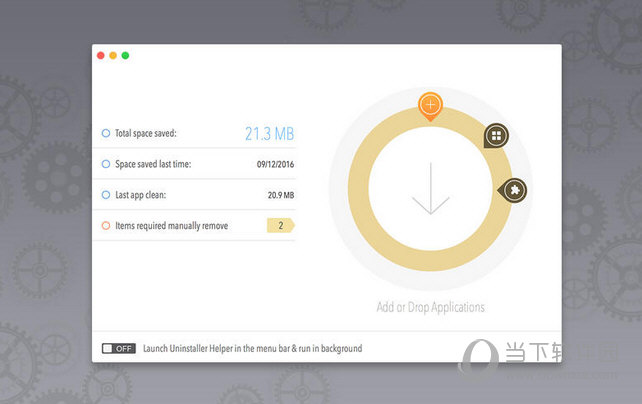Click the circle beside Space saved last time

pos(106,164)
